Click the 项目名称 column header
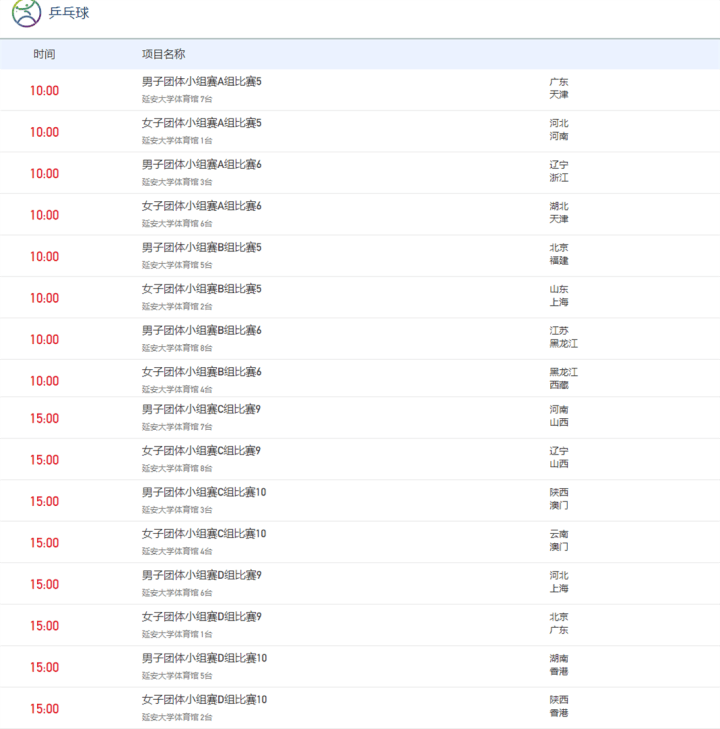 click(164, 54)
